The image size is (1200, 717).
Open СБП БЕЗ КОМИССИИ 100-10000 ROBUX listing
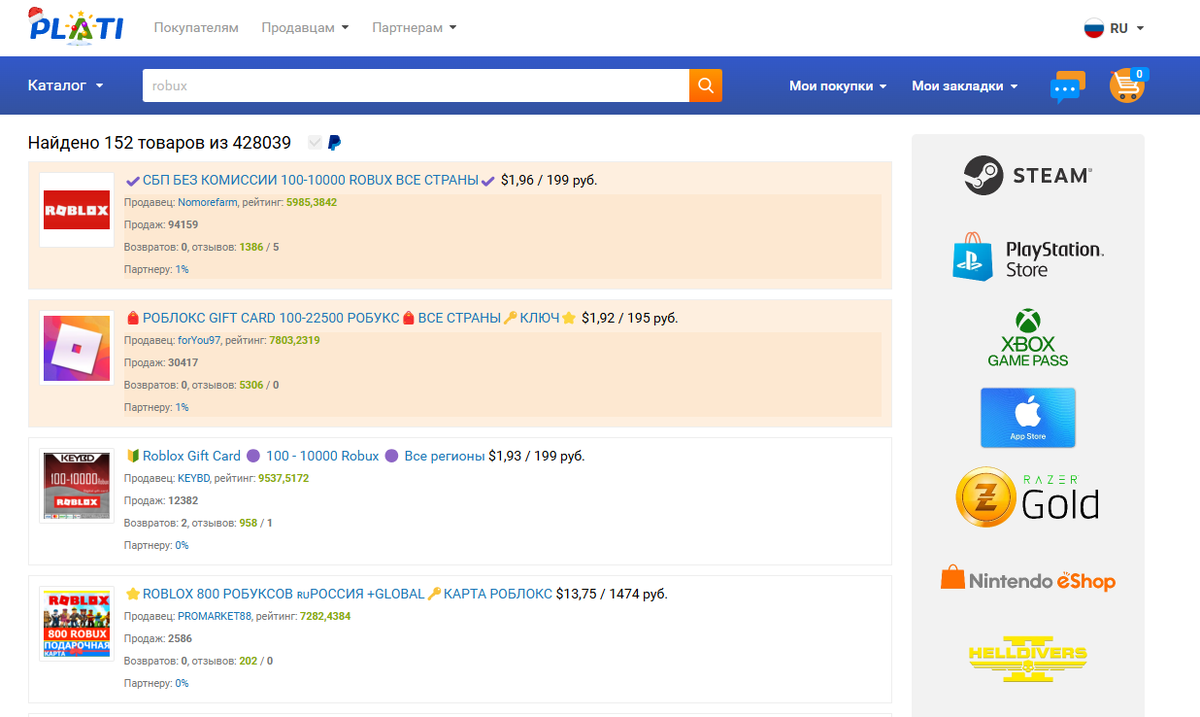click(x=311, y=180)
